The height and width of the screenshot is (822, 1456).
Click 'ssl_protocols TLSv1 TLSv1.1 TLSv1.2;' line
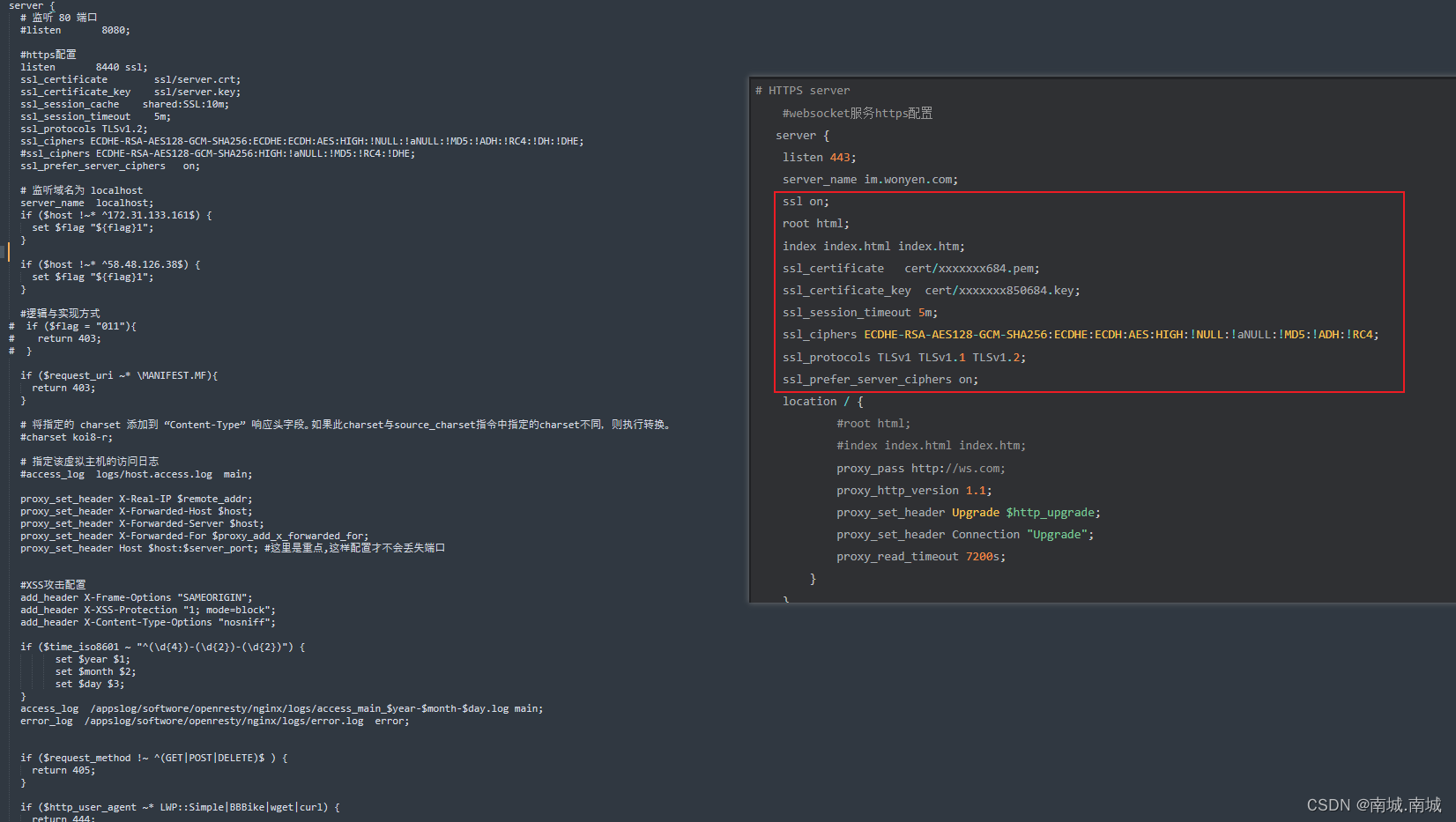click(904, 357)
